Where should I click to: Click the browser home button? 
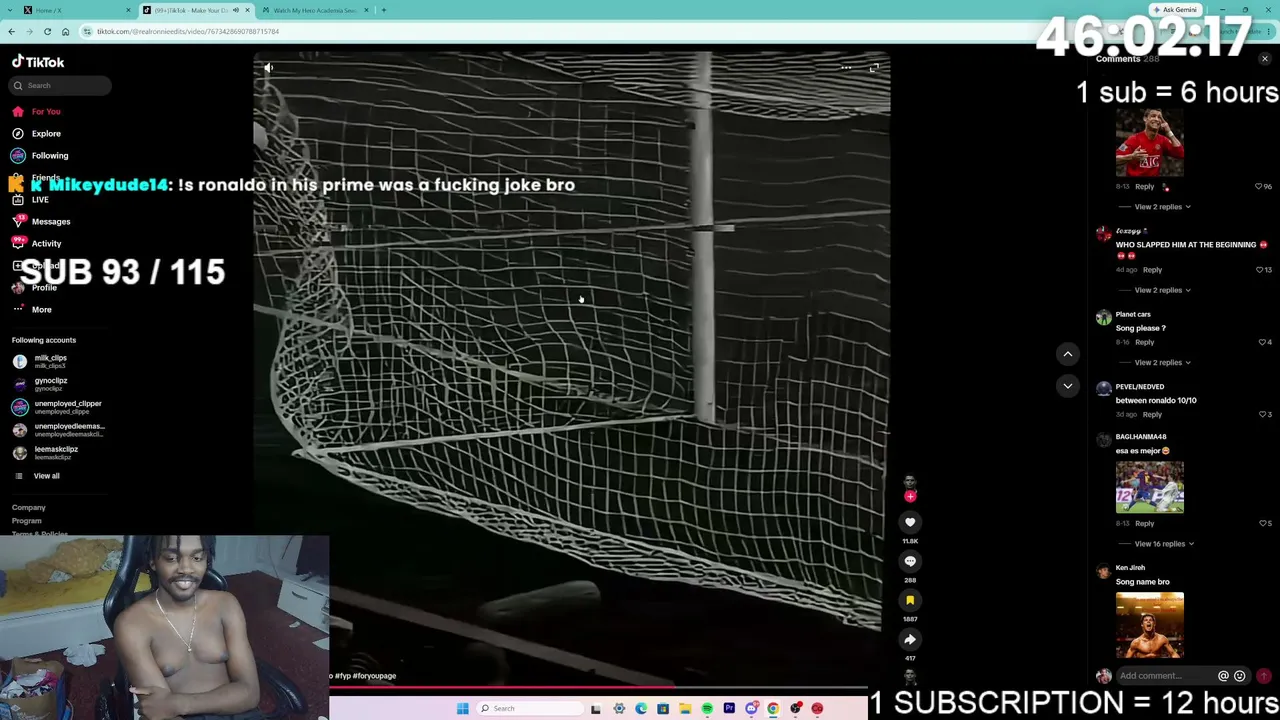point(66,31)
